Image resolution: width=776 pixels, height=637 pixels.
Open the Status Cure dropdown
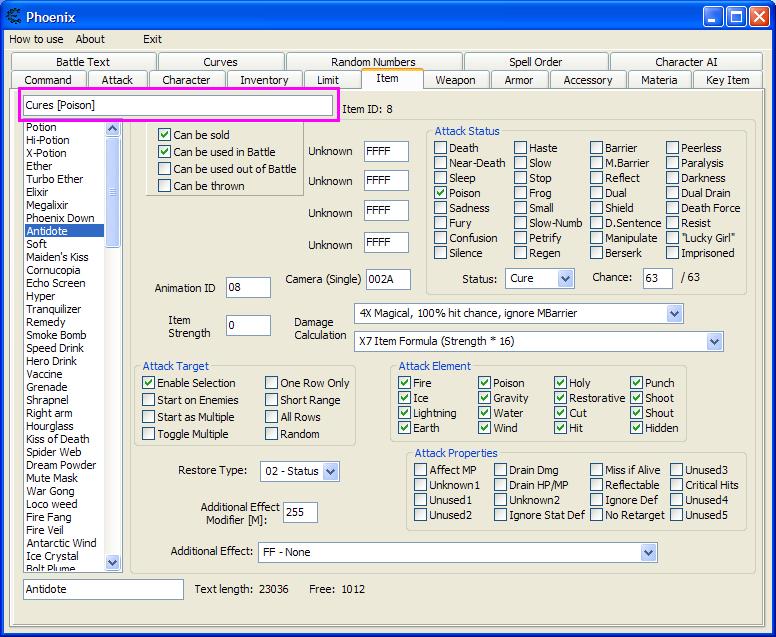click(565, 278)
